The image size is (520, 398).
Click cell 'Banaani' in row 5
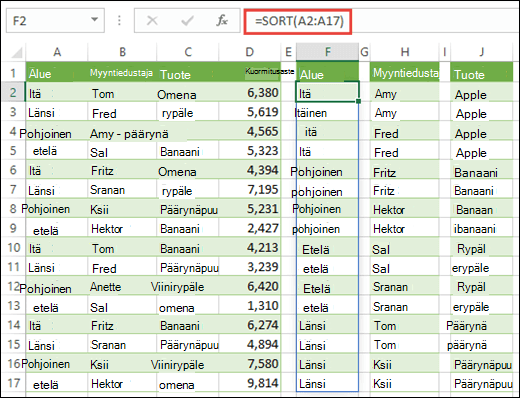[188, 150]
